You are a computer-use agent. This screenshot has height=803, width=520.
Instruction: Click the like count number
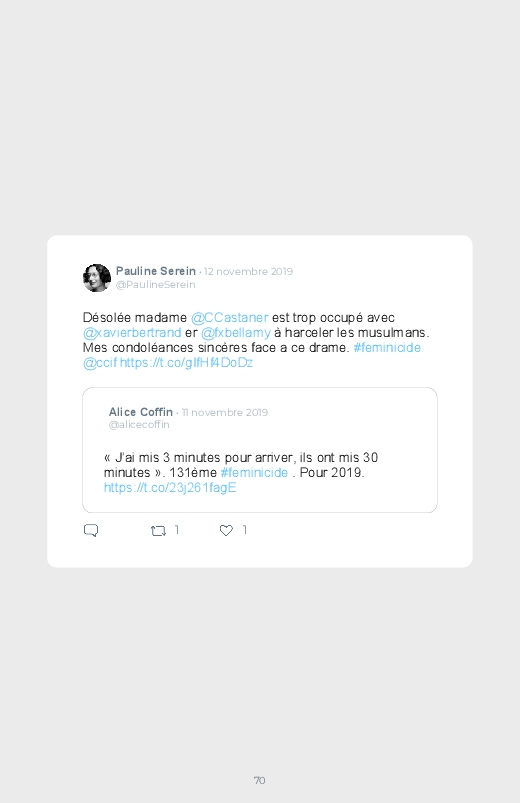[245, 530]
